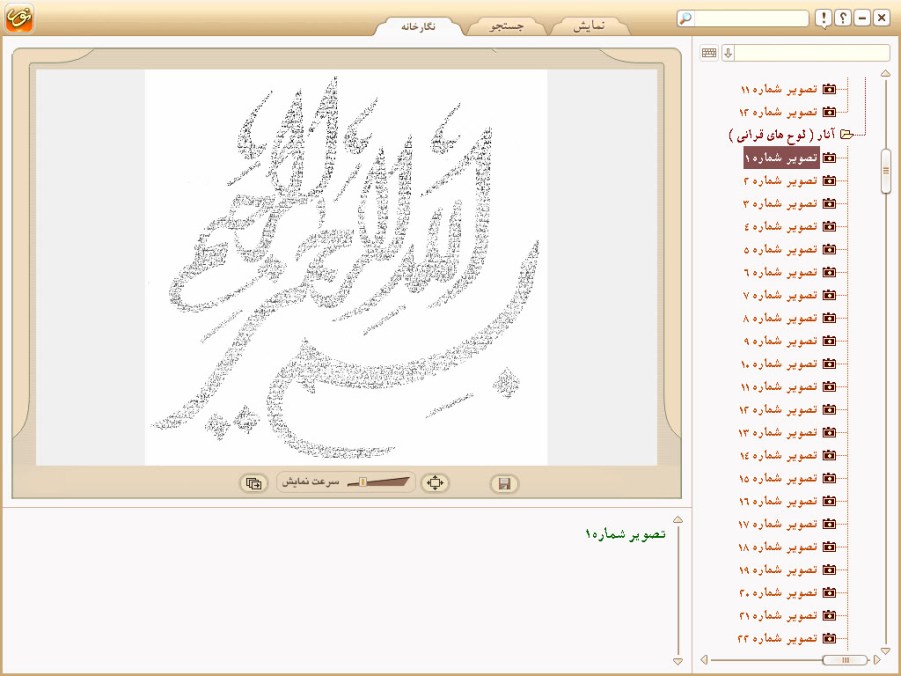Screen dimensions: 901x676
Task: Click the camera icon of تصویر شماره ۶
Action: 829,272
